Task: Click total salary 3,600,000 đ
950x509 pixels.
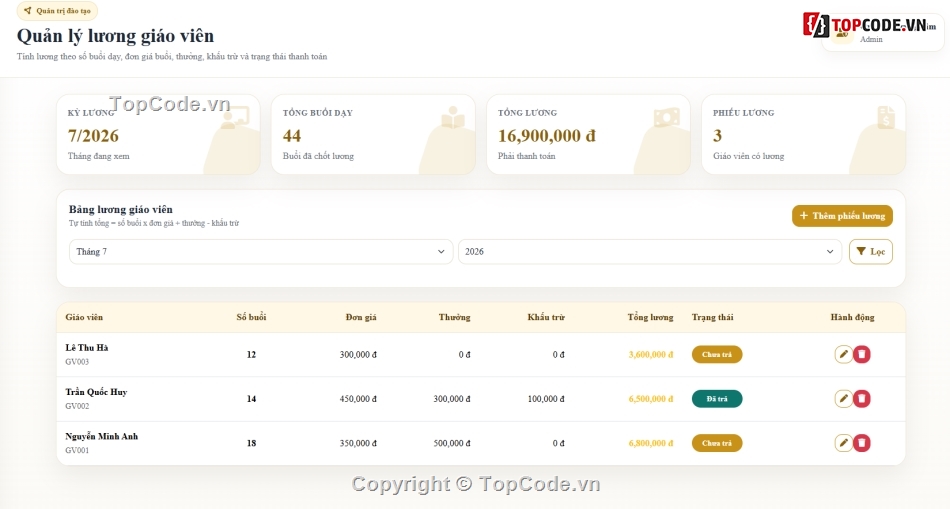Action: pyautogui.click(x=651, y=354)
